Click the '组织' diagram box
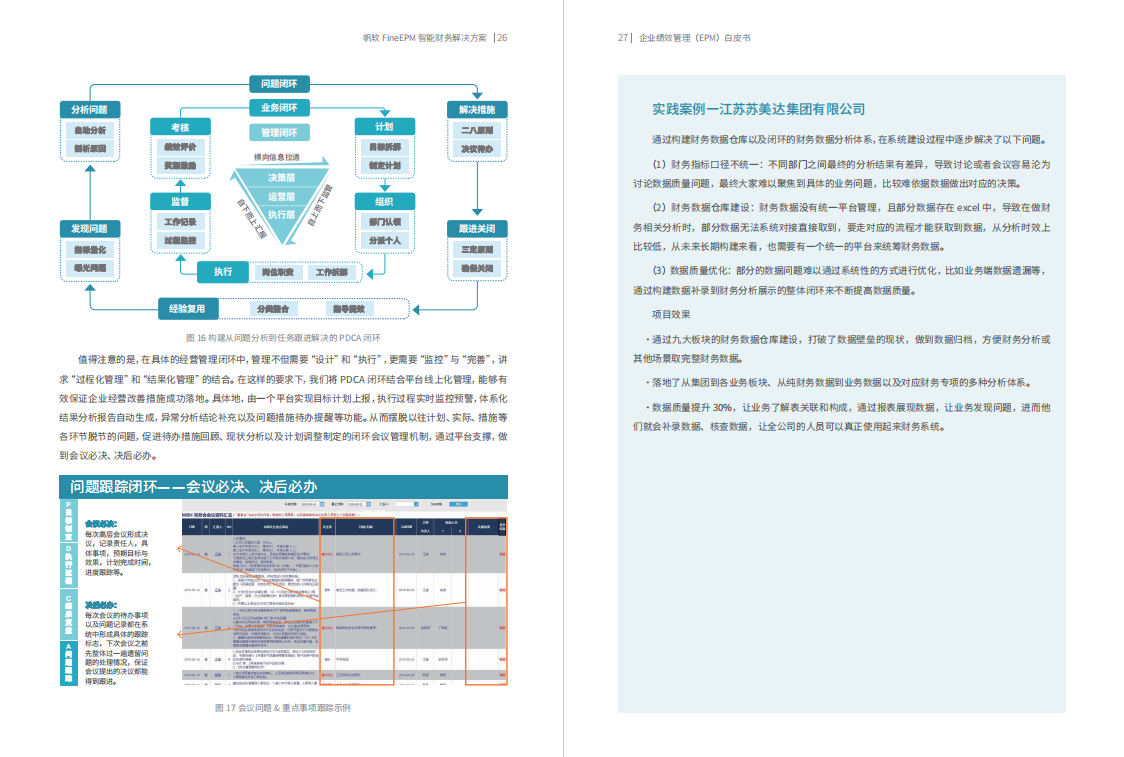The width and height of the screenshot is (1124, 757). click(385, 201)
